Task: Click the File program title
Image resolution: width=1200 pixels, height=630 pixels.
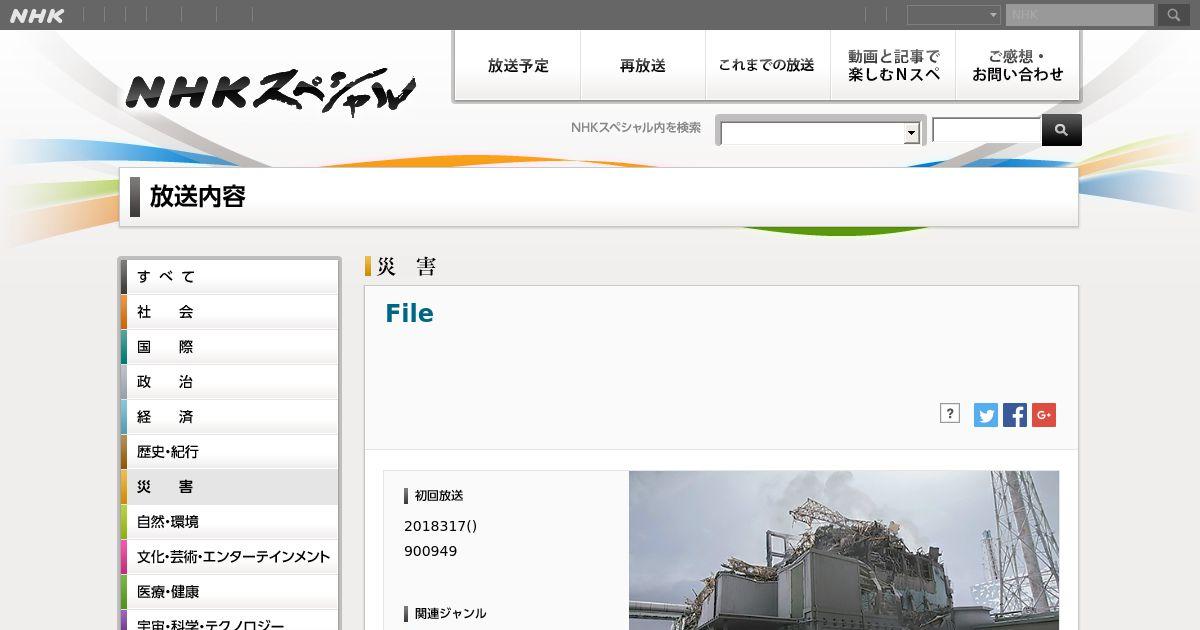Action: [x=409, y=314]
